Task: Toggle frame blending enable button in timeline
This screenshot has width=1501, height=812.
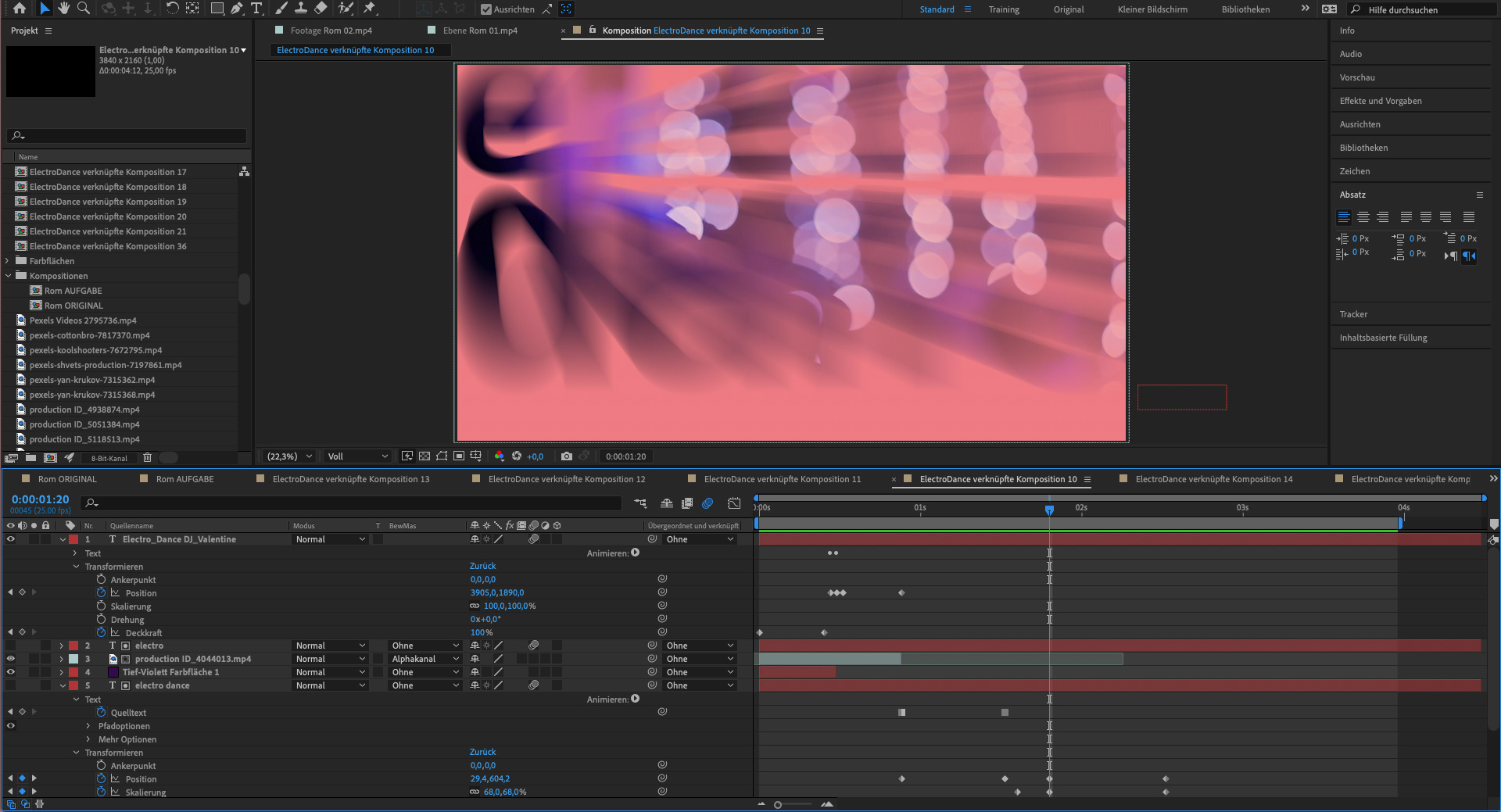Action: tap(687, 503)
